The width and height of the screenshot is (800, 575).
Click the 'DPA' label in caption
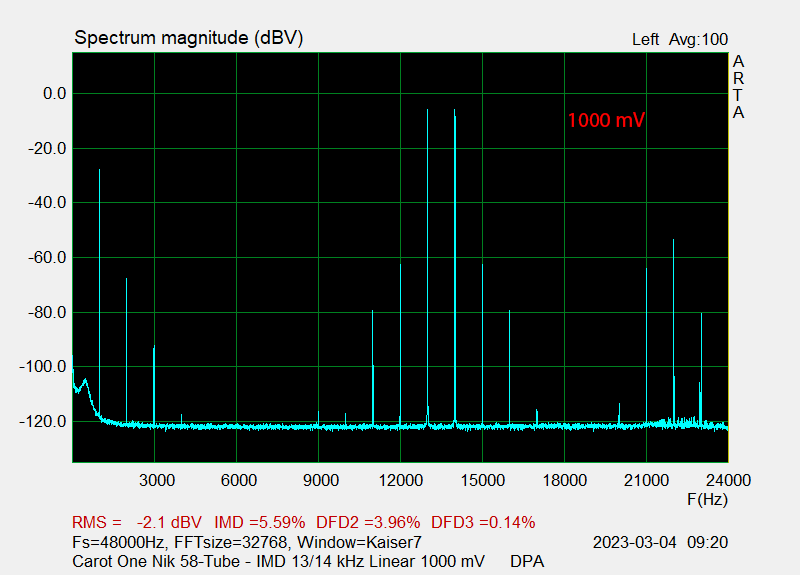(x=527, y=562)
